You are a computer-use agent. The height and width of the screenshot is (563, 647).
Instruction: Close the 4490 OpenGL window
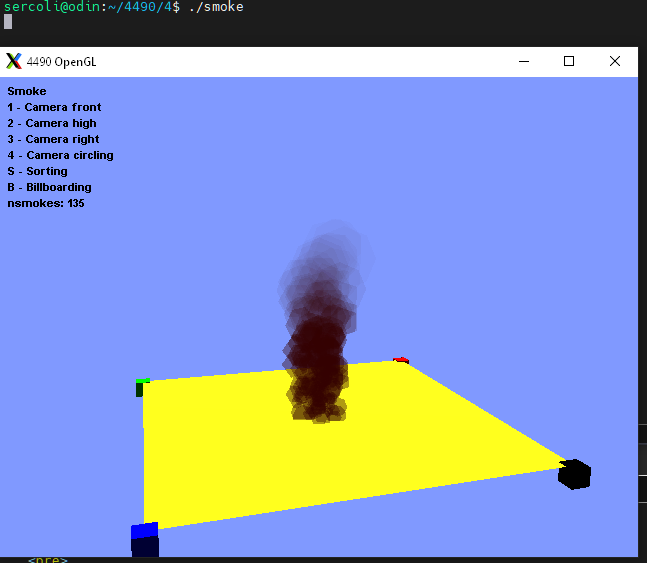click(615, 62)
